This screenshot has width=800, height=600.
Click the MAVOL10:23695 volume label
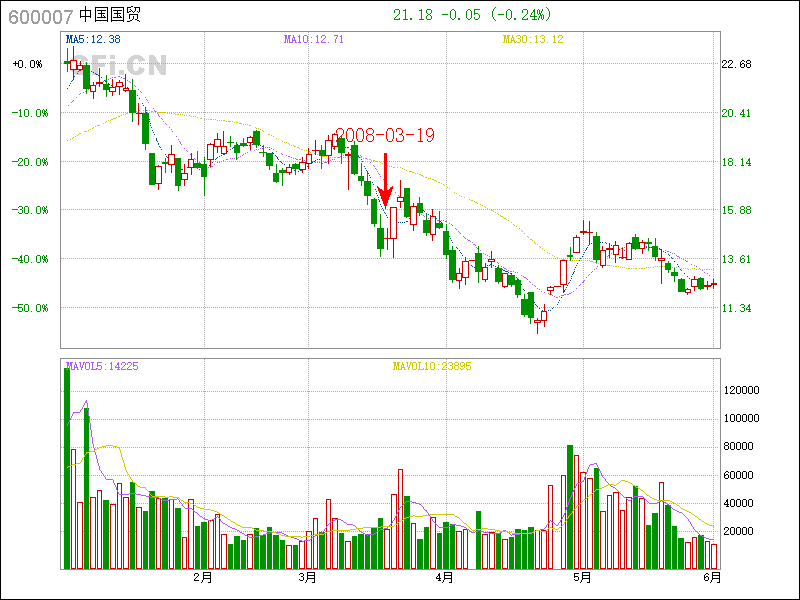(431, 366)
